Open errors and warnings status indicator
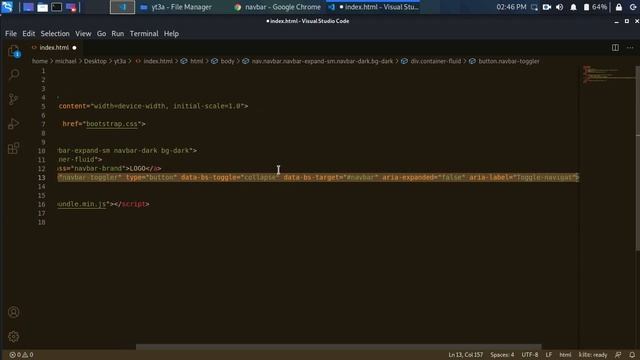The height and width of the screenshot is (360, 640). click(22, 355)
